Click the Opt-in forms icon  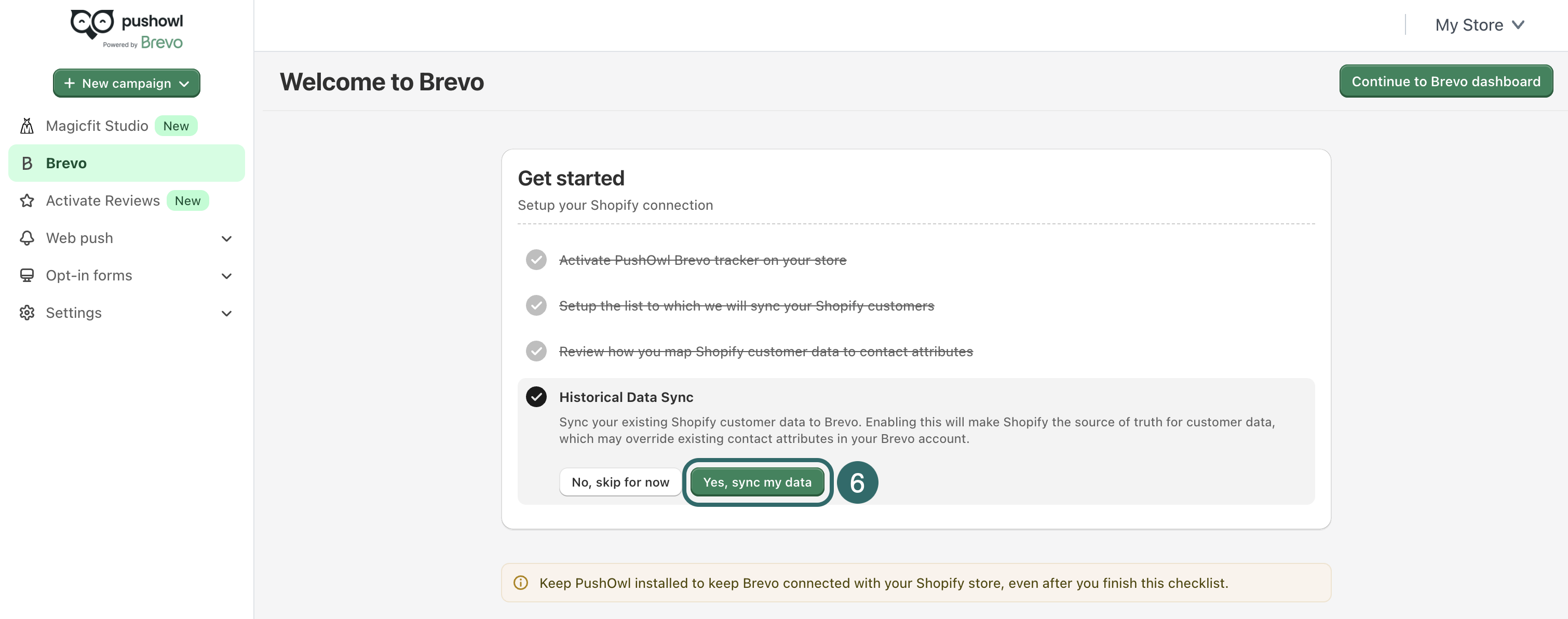(27, 275)
